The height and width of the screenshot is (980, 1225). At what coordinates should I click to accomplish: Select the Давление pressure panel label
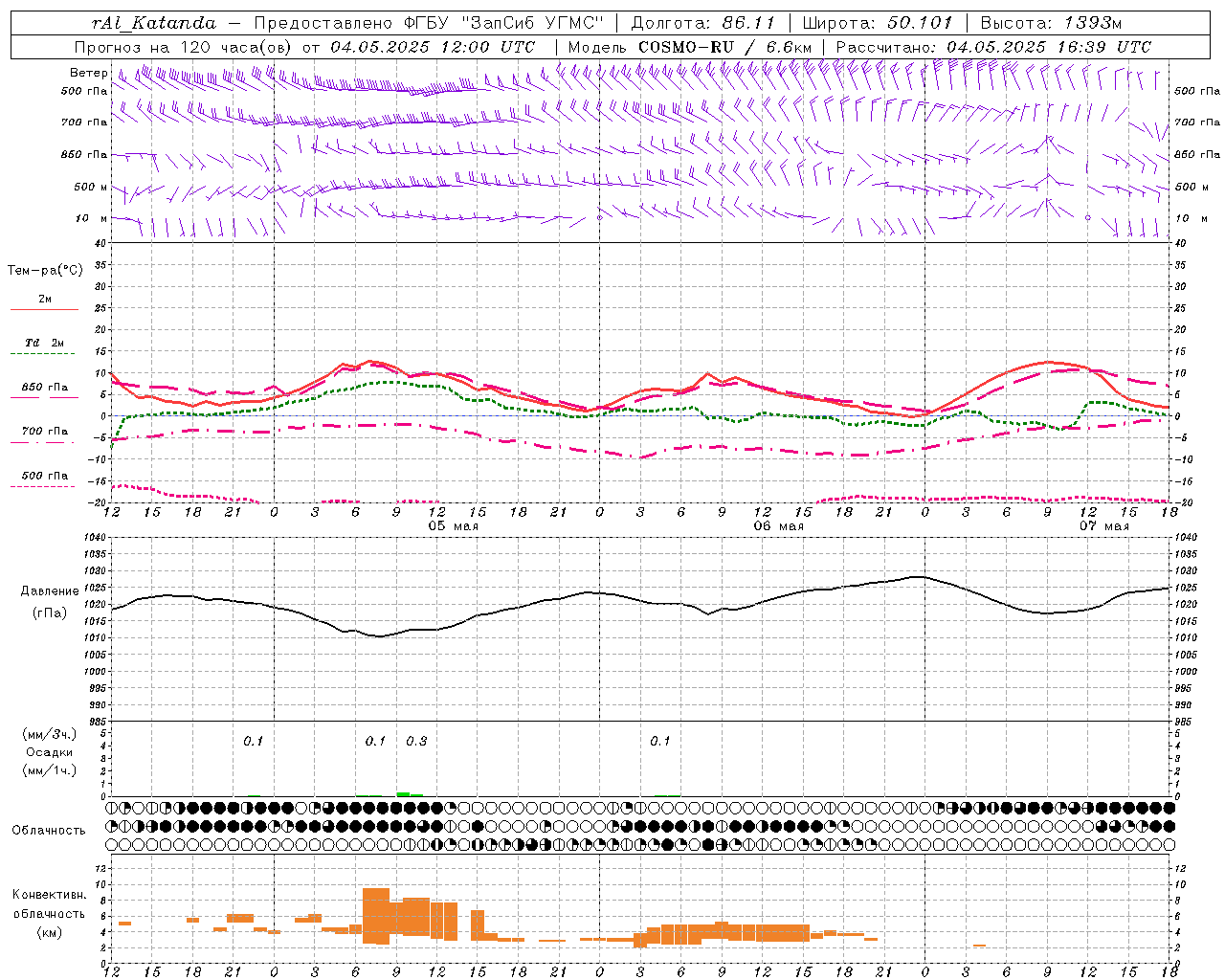[x=50, y=591]
